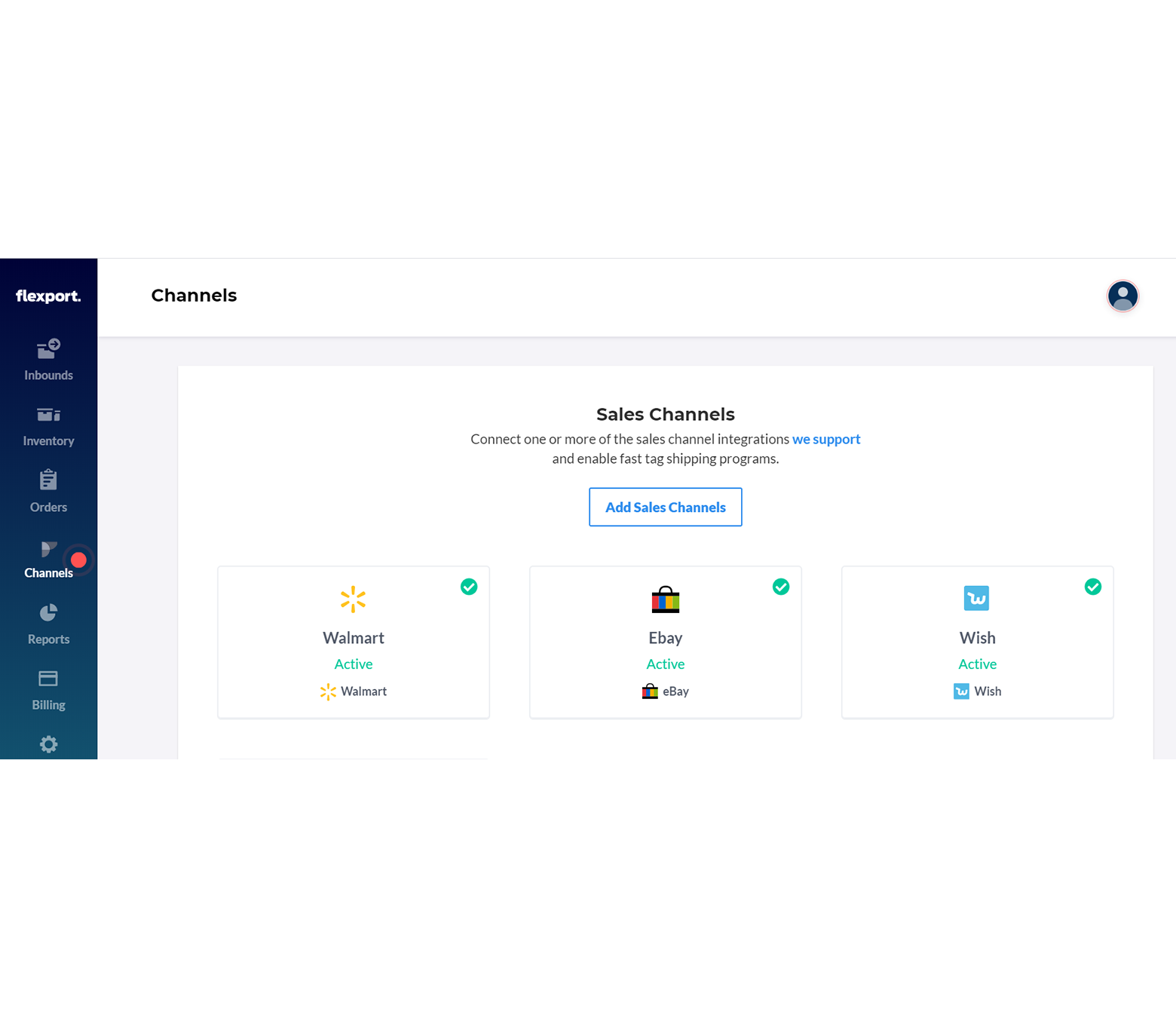Image resolution: width=1176 pixels, height=1018 pixels.
Task: Click the large Walmart spark logo
Action: [353, 599]
